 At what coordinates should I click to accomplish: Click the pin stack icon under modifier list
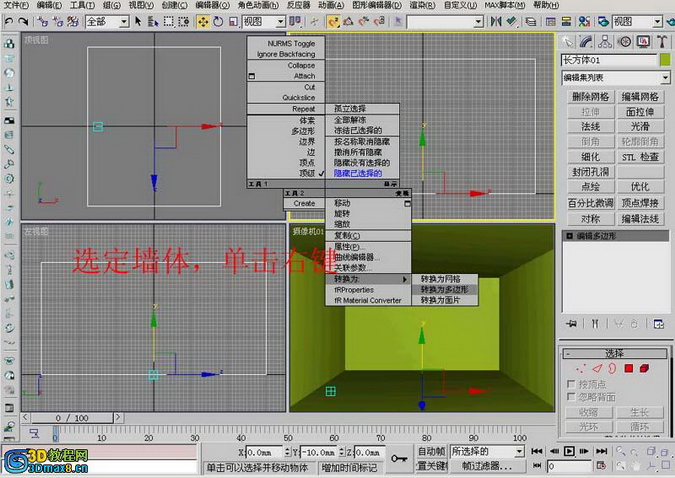tap(569, 323)
